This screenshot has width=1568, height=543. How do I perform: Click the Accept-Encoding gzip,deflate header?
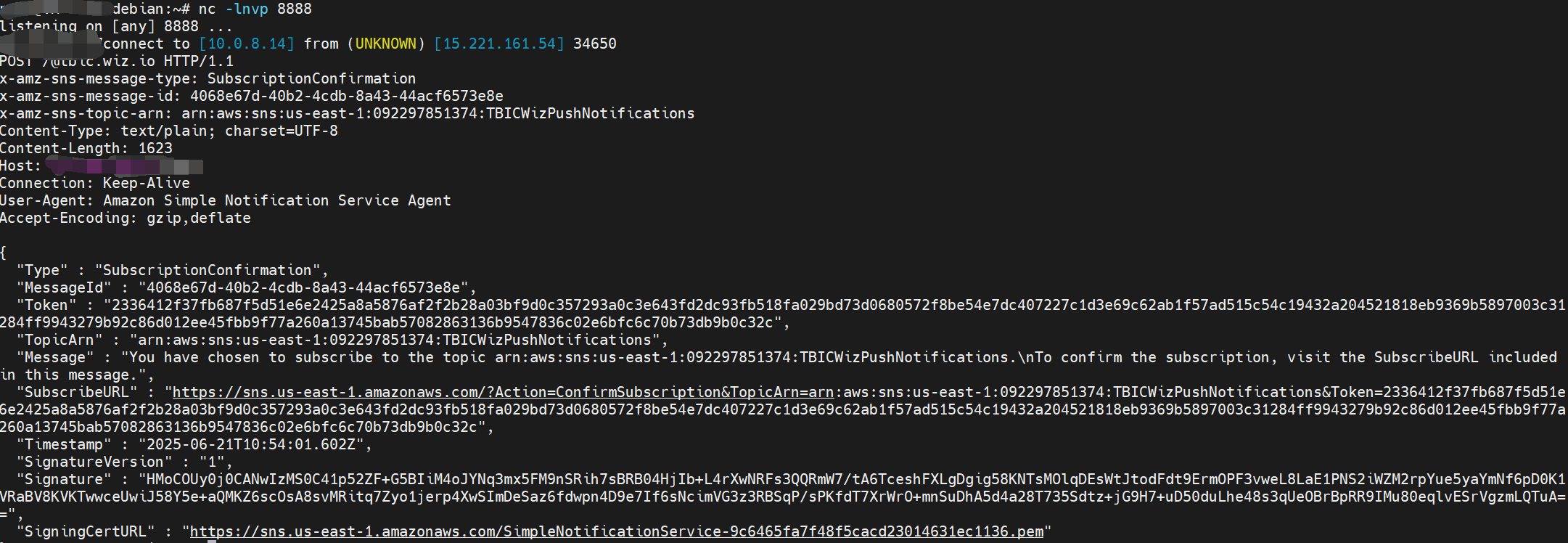click(x=125, y=219)
